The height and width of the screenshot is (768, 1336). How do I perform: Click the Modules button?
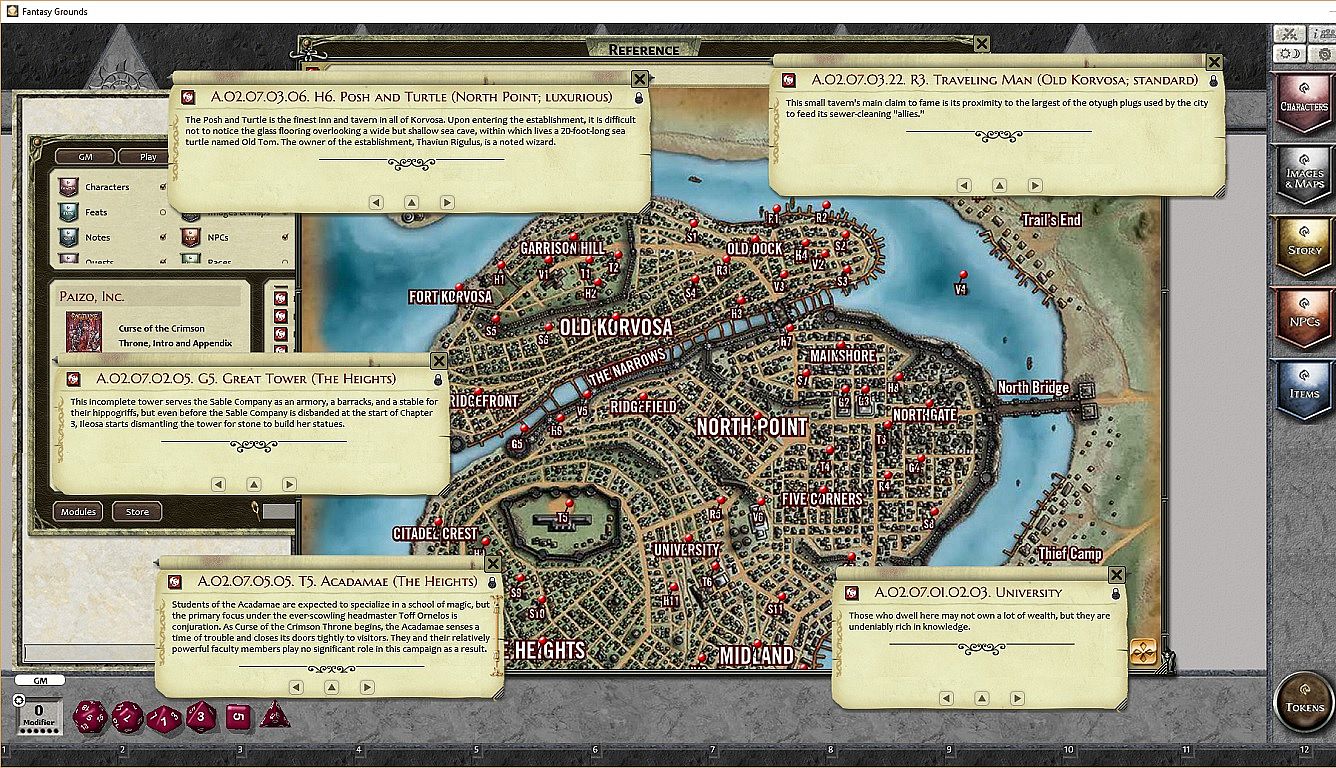[78, 511]
